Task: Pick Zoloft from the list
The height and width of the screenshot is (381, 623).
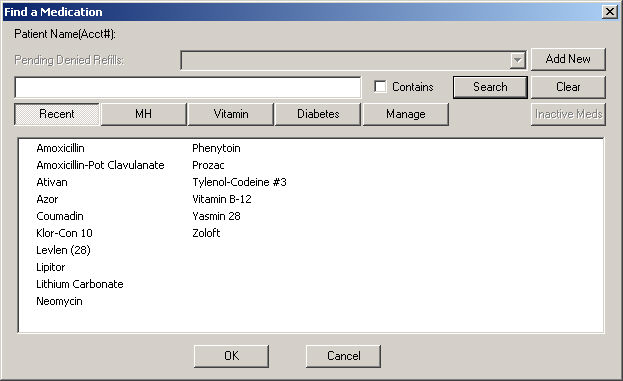Action: coord(206,233)
